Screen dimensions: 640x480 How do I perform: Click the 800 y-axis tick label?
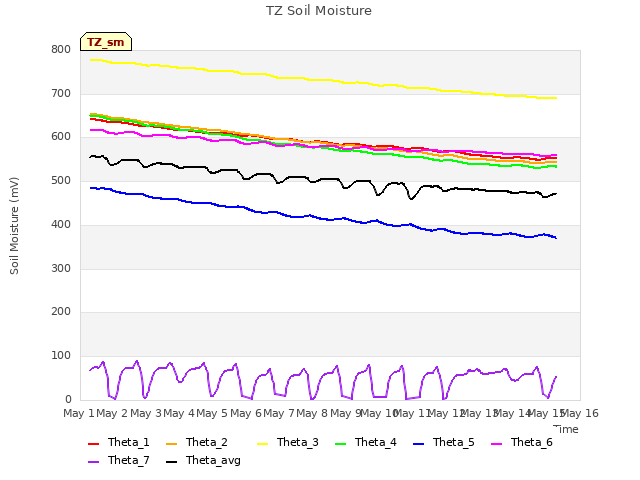(61, 50)
